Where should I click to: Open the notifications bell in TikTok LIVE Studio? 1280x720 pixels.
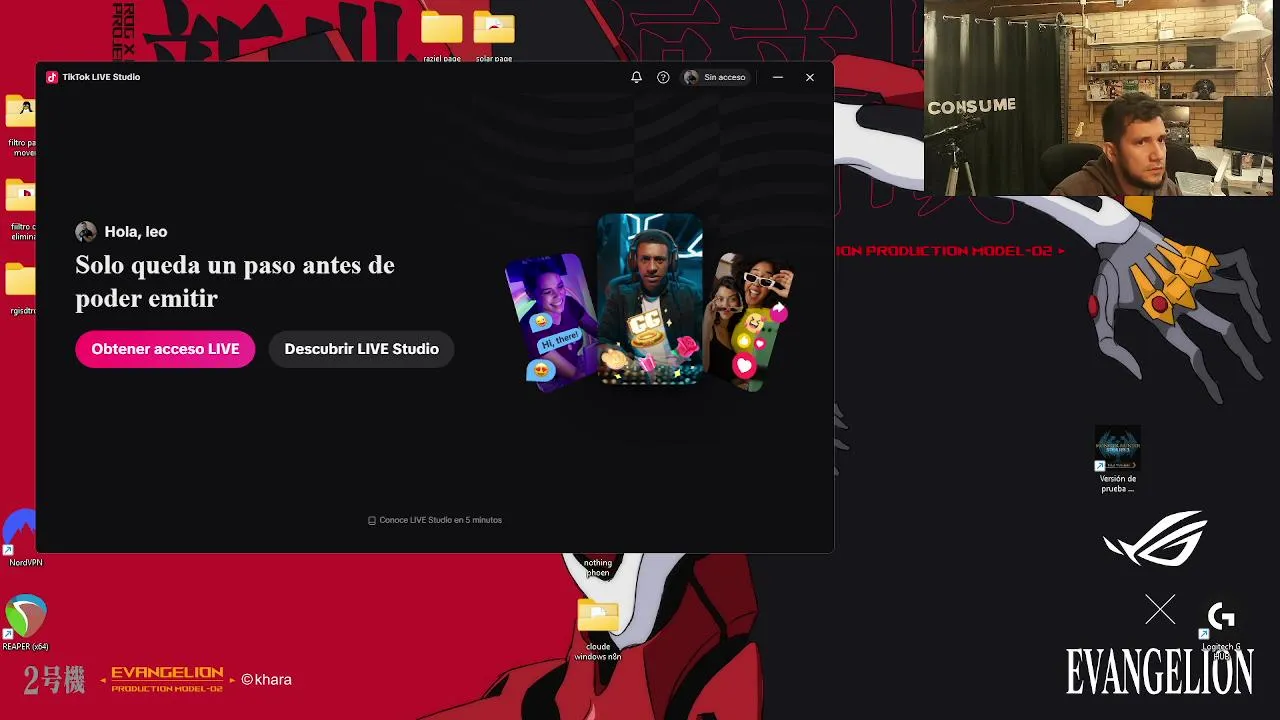click(636, 77)
